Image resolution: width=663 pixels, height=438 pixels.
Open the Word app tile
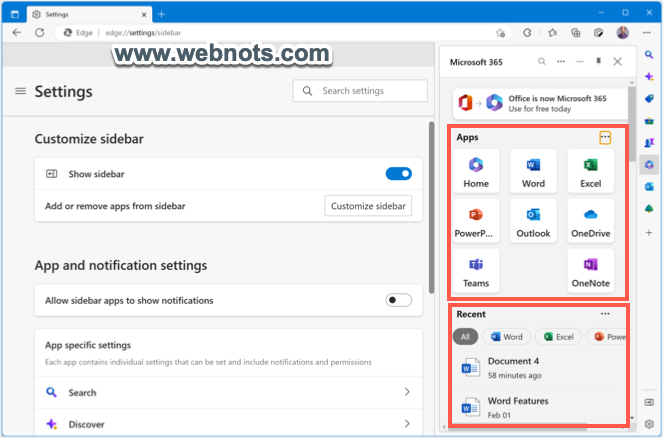(533, 171)
